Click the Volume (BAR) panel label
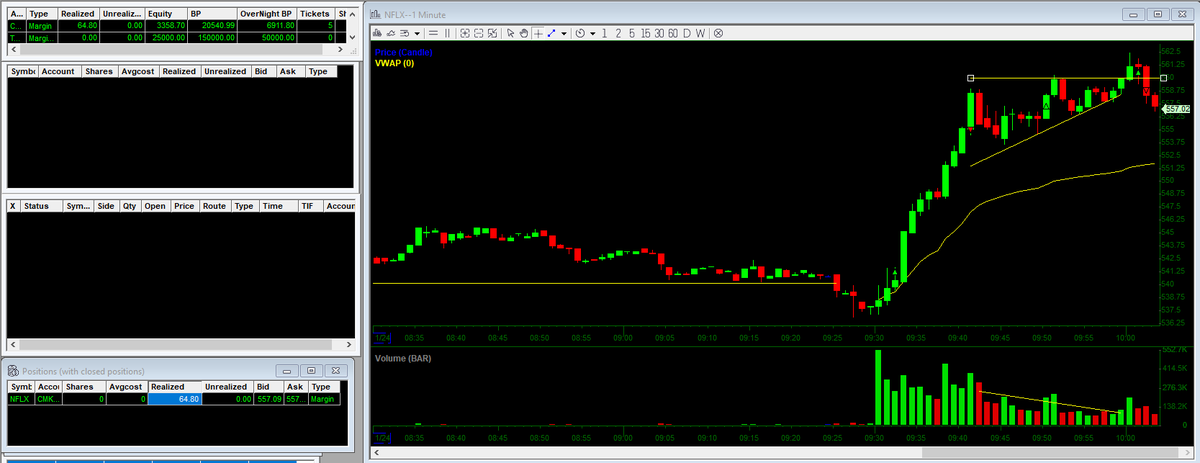1200x463 pixels. click(x=403, y=358)
